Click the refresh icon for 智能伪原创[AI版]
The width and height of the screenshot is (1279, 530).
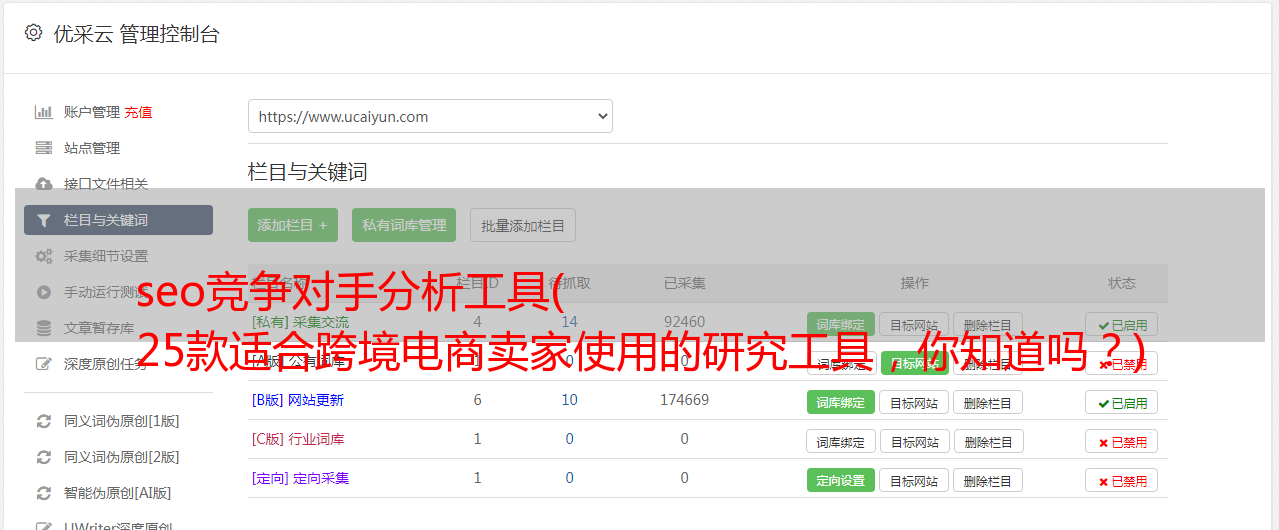[x=43, y=493]
